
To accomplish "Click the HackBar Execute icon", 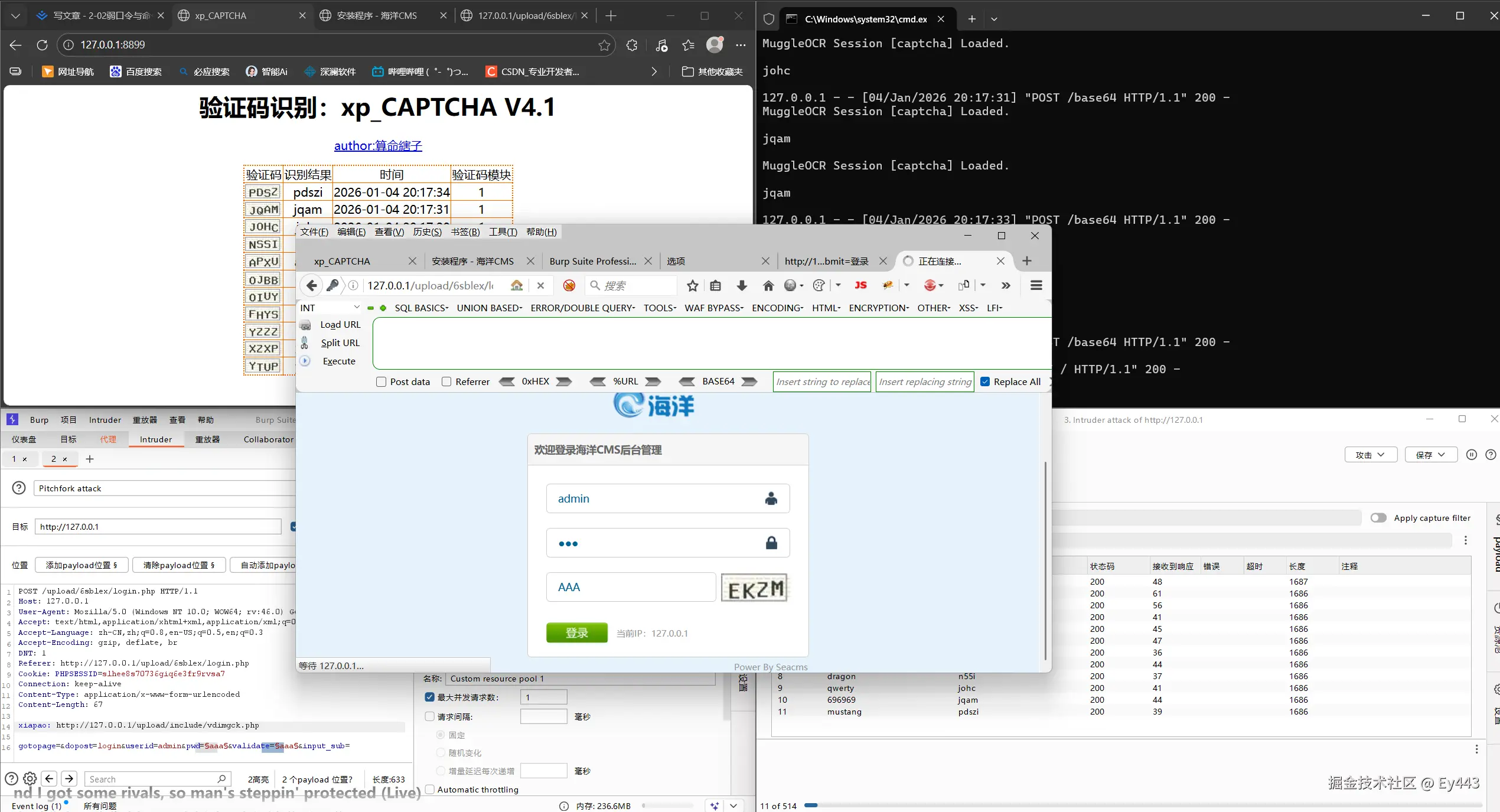I will pyautogui.click(x=305, y=361).
